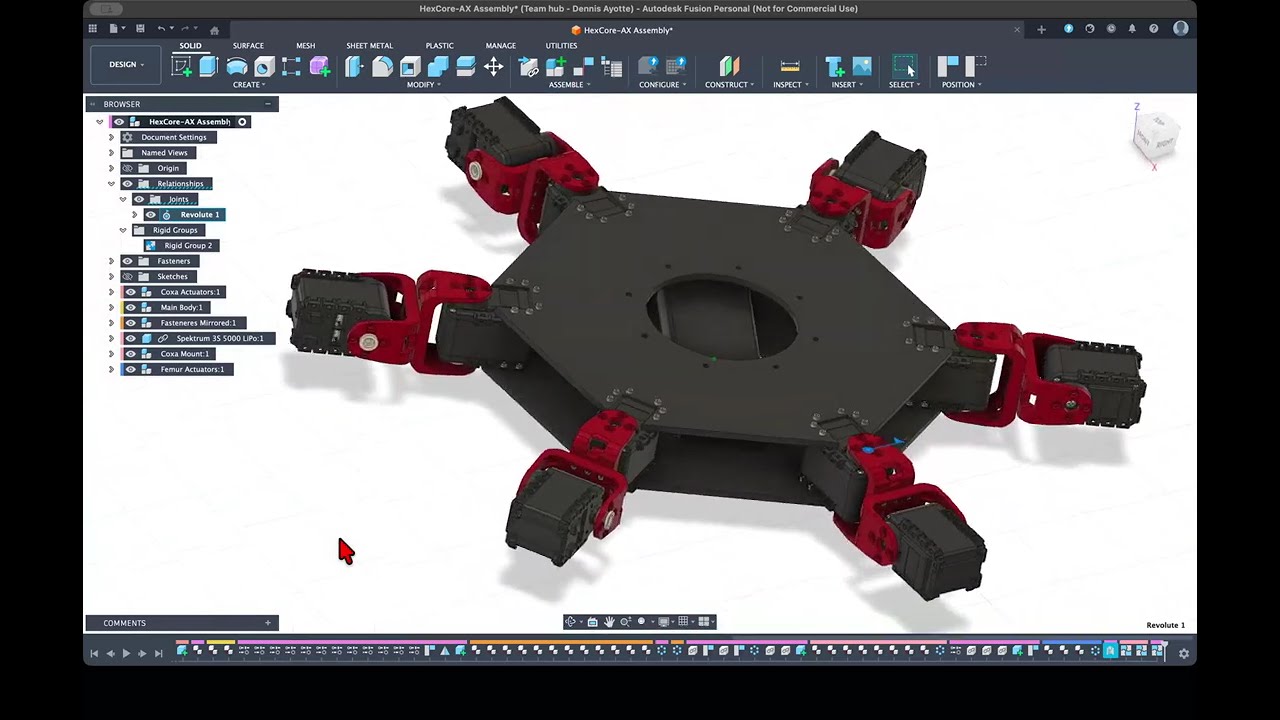1280x720 pixels.
Task: Expand the Coxa Actuators:1 tree node
Action: click(x=111, y=292)
